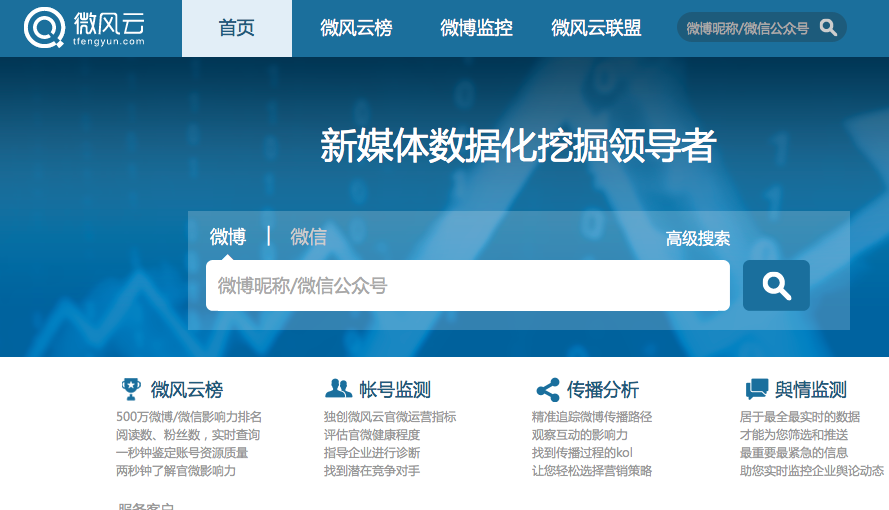The height and width of the screenshot is (510, 889).
Task: Click the text 两秒钟了解官微影响力
Action: (176, 471)
